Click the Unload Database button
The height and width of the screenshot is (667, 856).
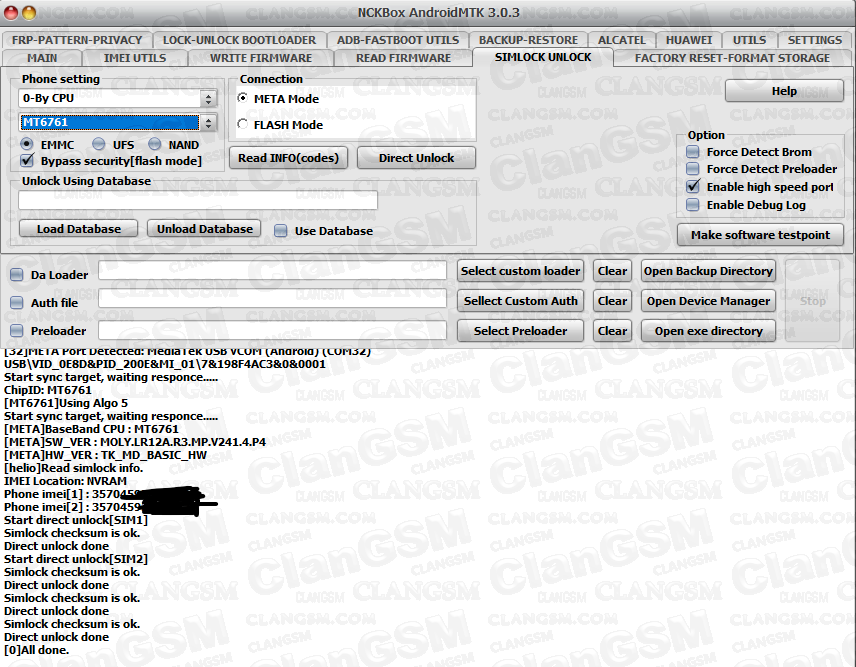205,229
